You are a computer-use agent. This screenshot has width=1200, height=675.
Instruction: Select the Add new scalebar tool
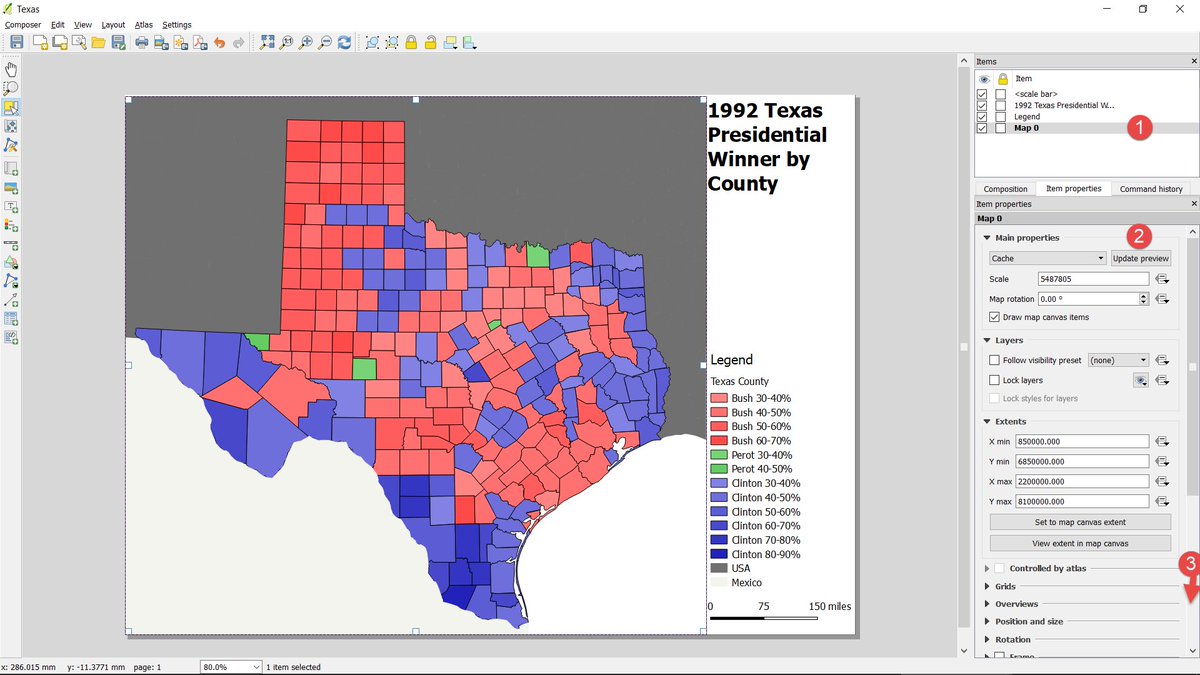11,245
